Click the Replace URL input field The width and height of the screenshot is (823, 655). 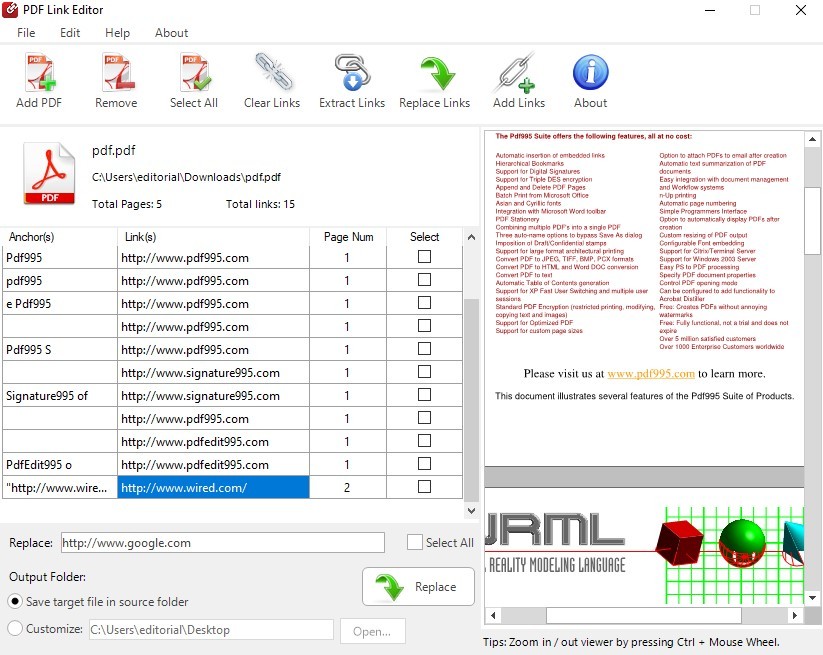(223, 543)
